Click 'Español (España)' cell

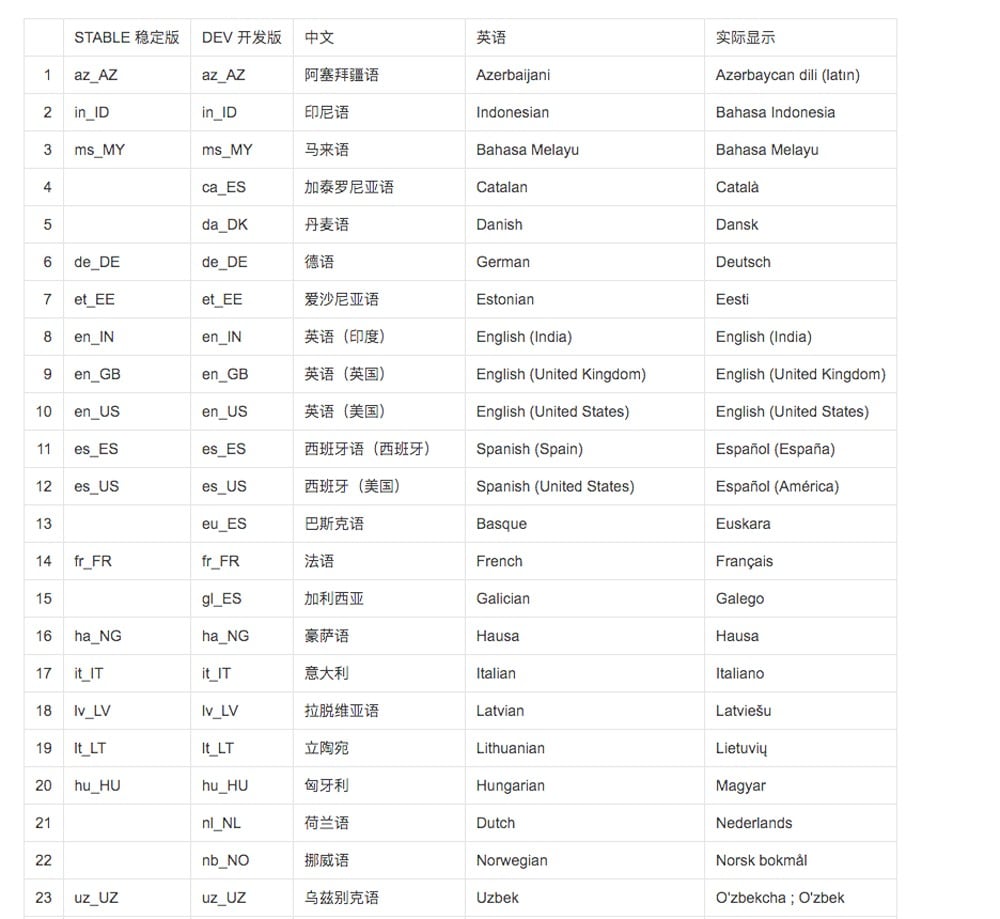coord(800,449)
